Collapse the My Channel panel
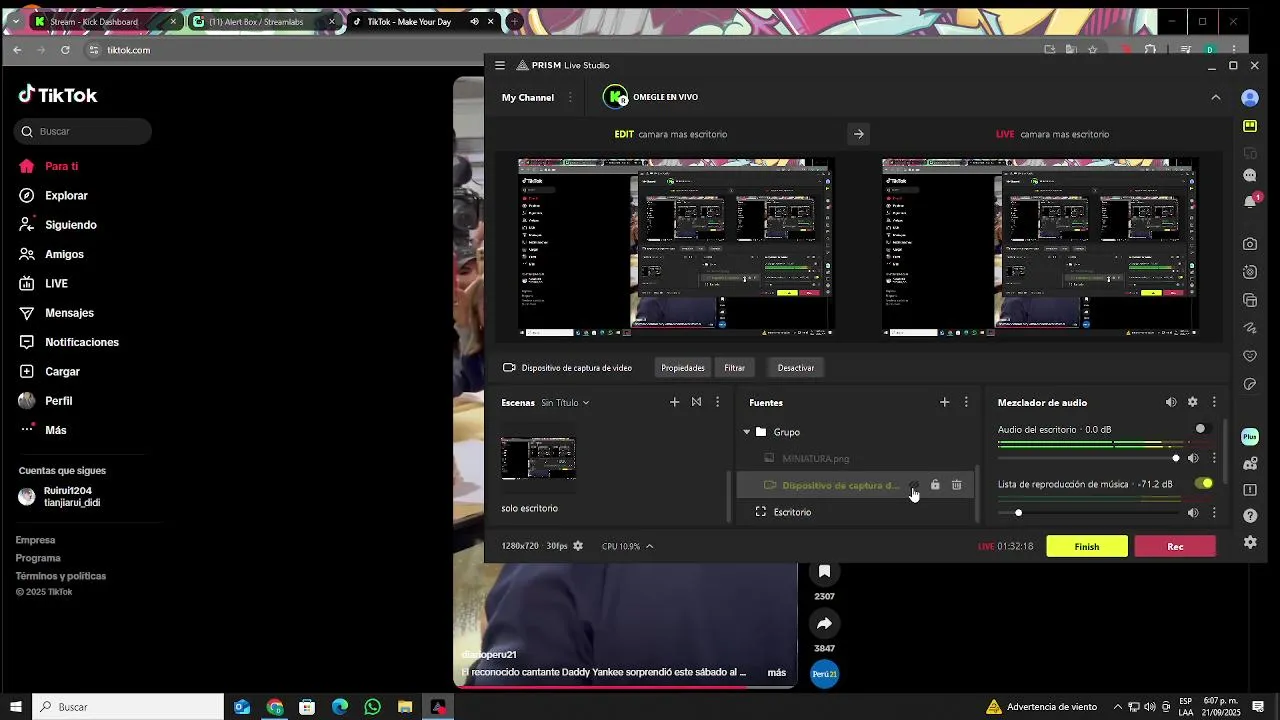This screenshot has width=1280, height=720. [1215, 97]
